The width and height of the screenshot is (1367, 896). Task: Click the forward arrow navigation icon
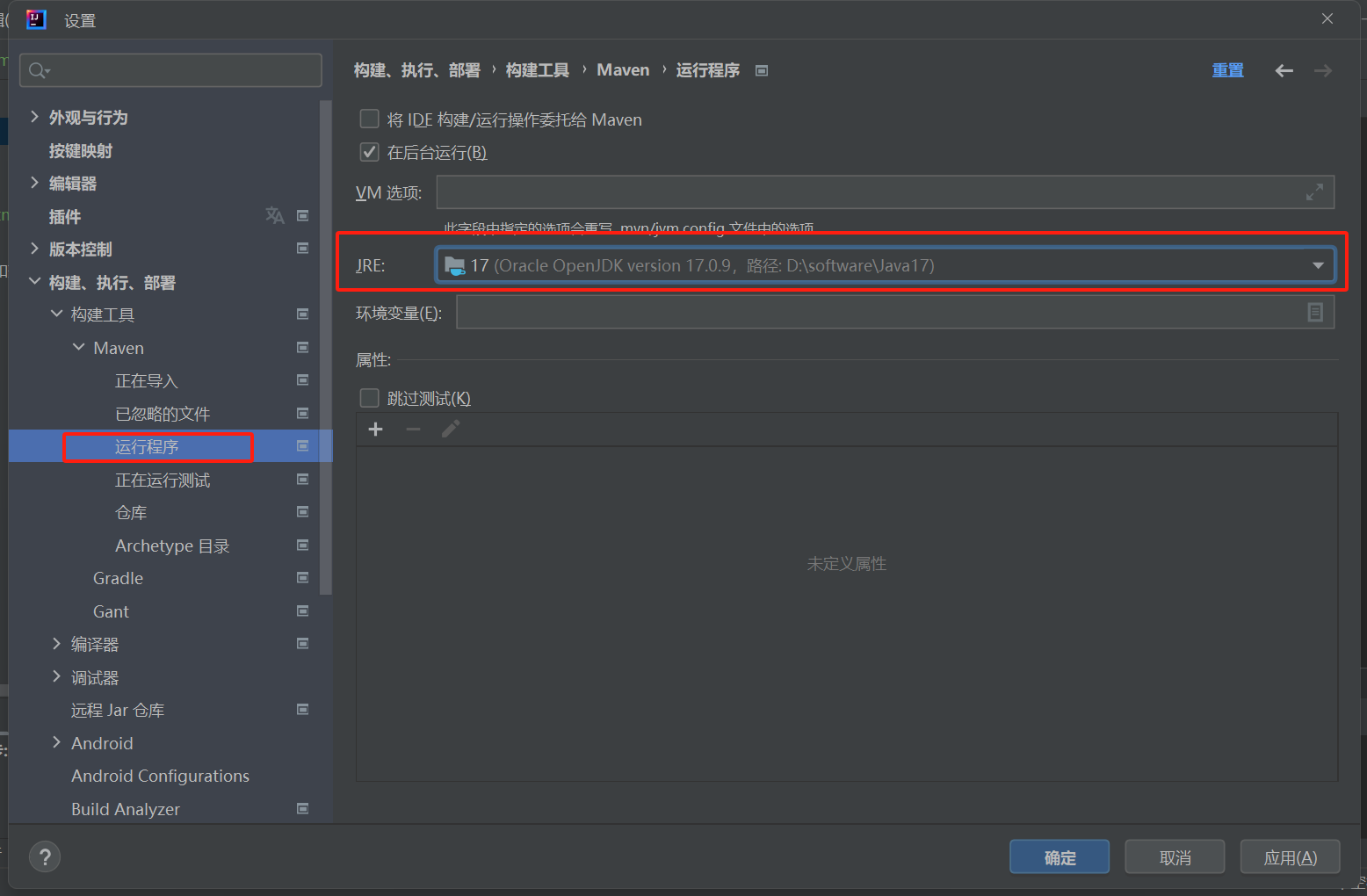[1322, 71]
